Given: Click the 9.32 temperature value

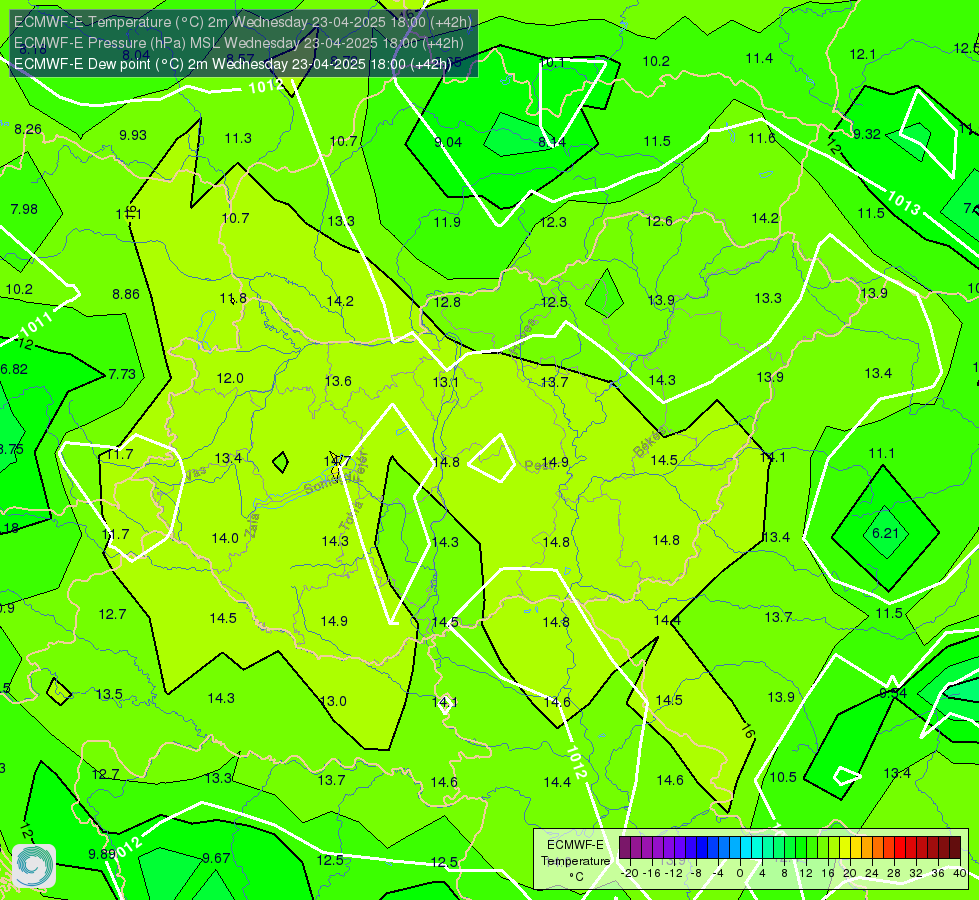Looking at the screenshot, I should click(x=867, y=134).
